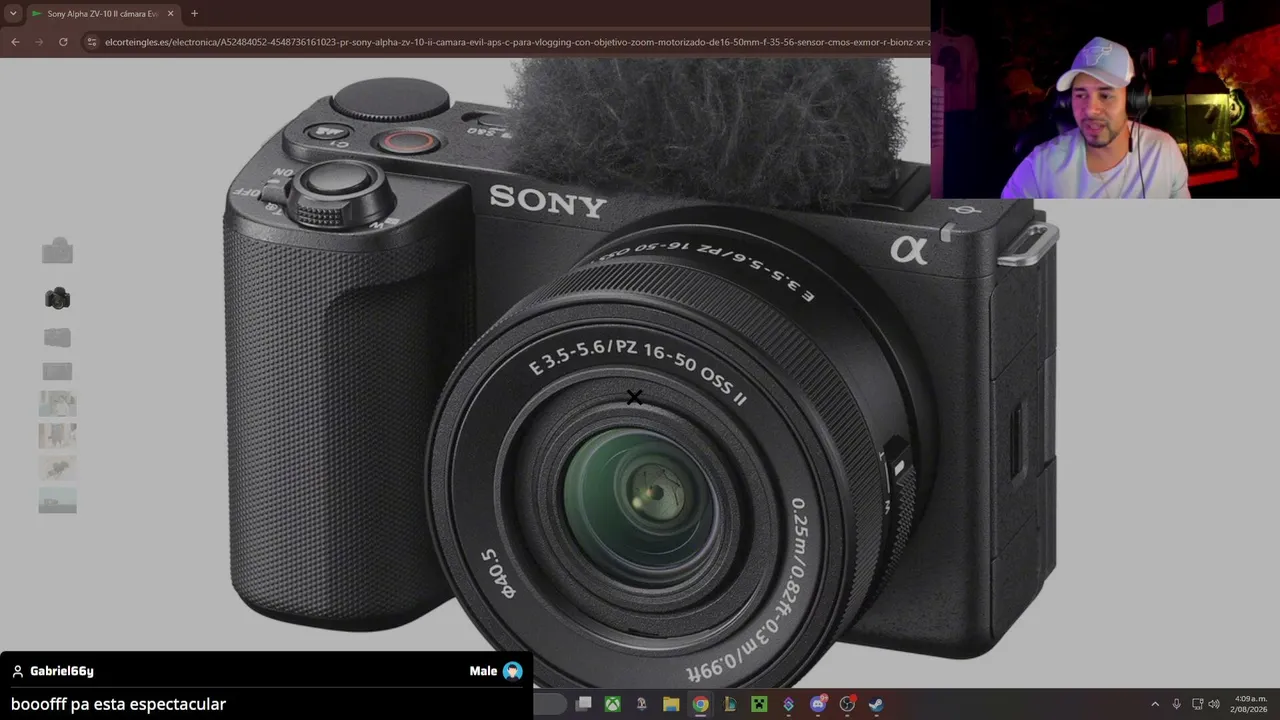Click the message "boooff pa esta espectacular"
This screenshot has width=1280, height=720.
(118, 704)
